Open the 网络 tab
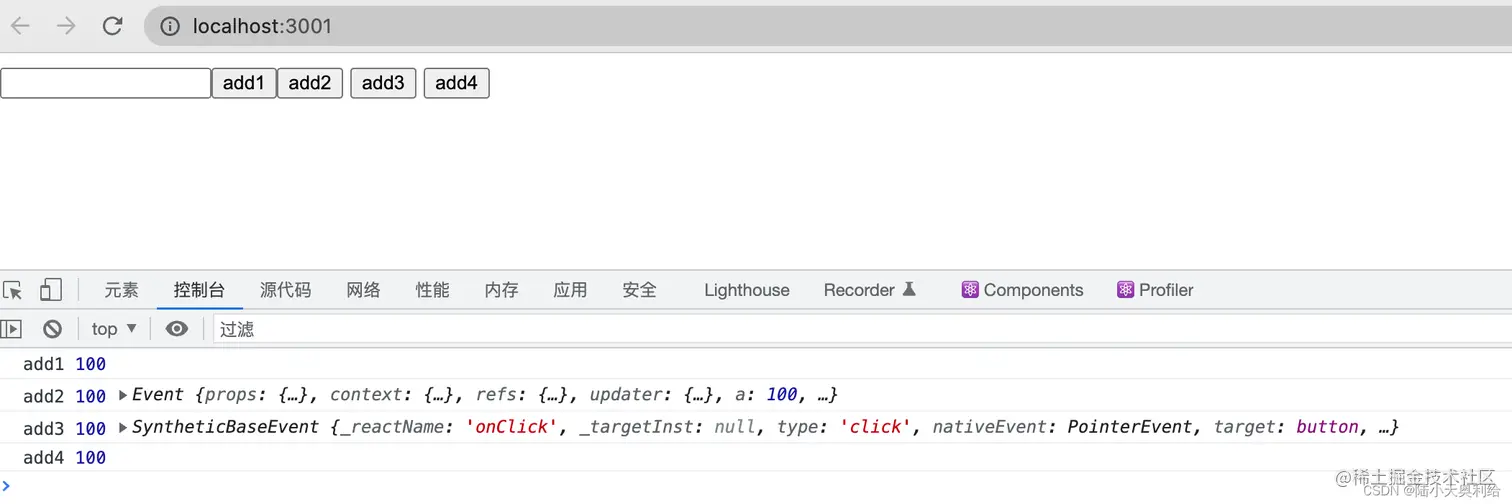 pos(364,290)
